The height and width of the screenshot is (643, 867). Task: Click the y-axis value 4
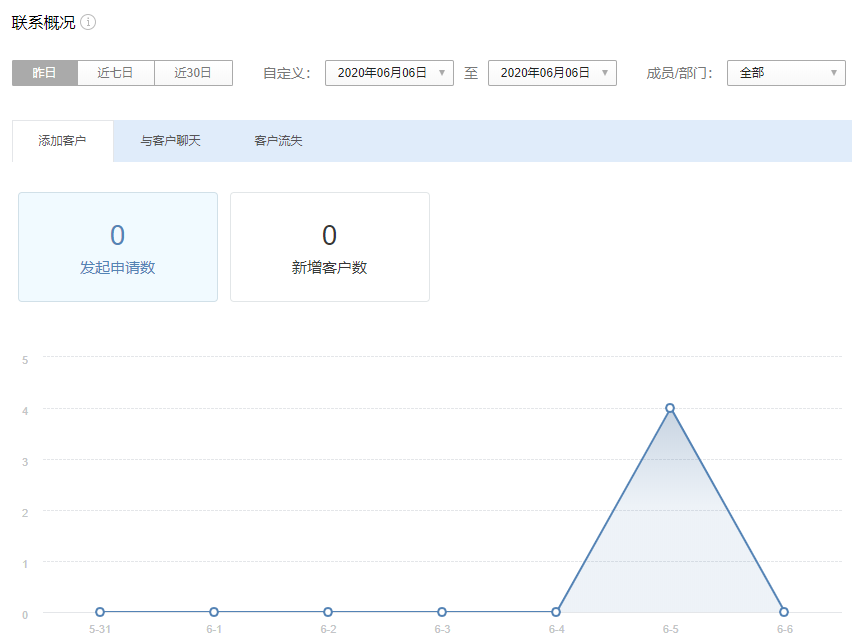(25, 411)
